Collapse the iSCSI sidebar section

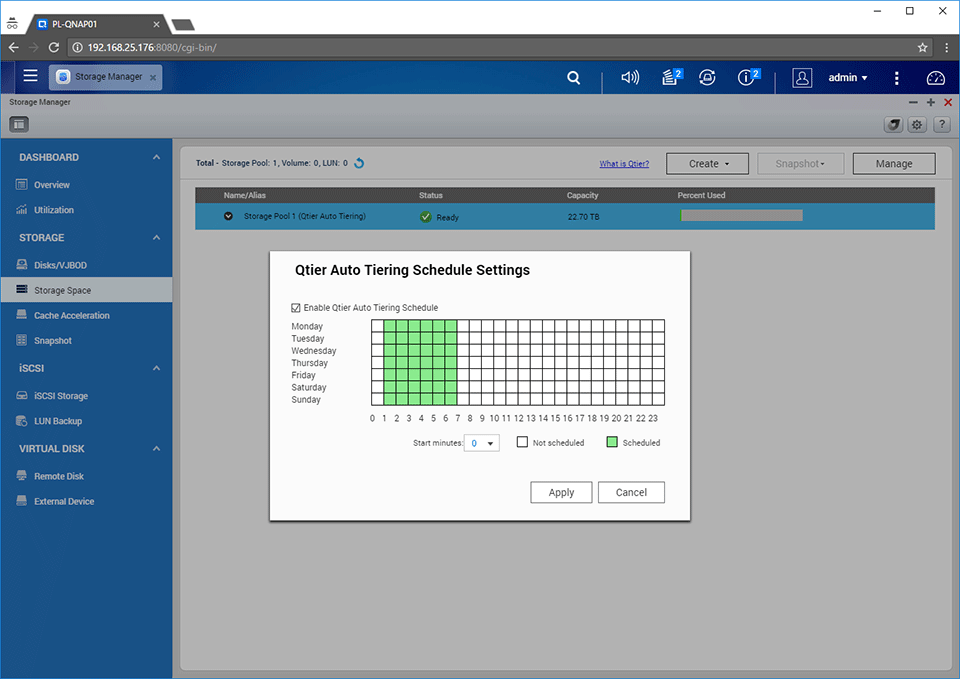(x=156, y=368)
